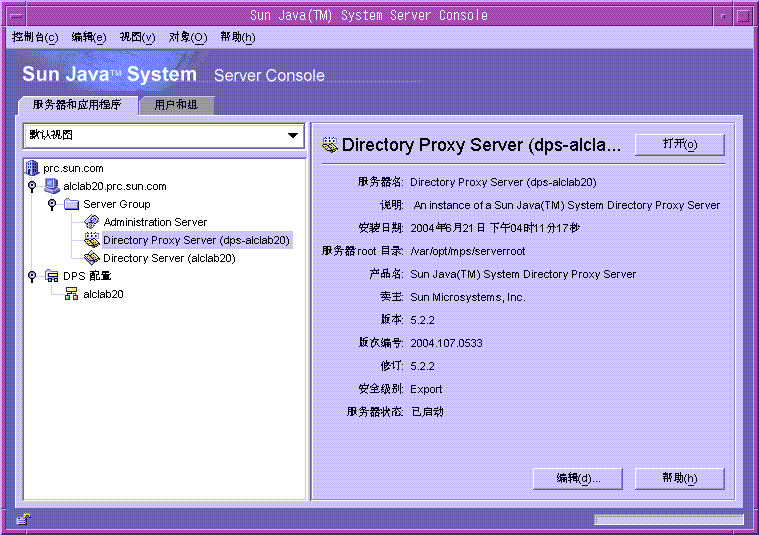Click the padlock security status icon
The image size is (759, 535).
click(x=23, y=520)
